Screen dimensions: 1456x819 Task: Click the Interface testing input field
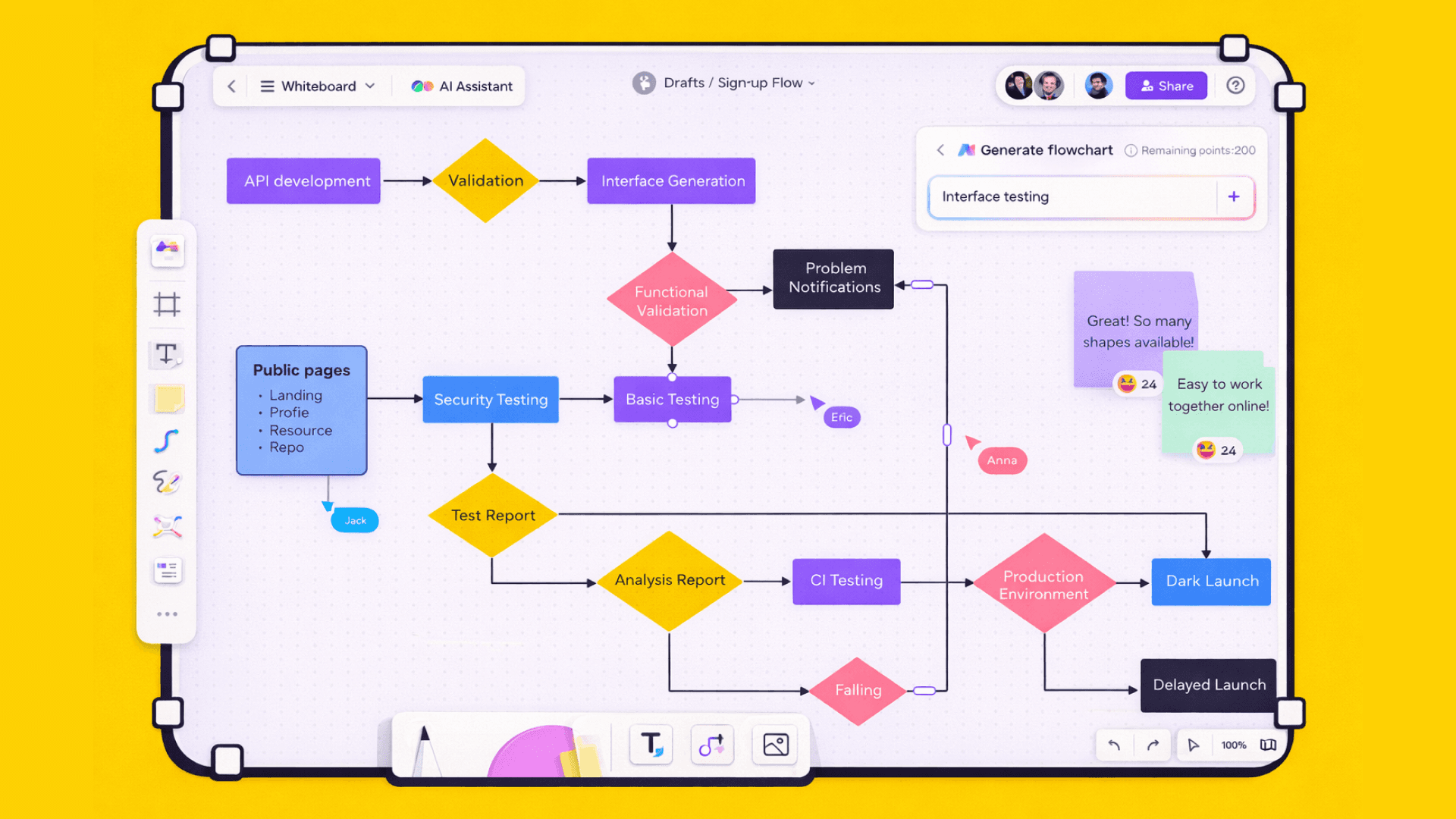click(x=1062, y=197)
